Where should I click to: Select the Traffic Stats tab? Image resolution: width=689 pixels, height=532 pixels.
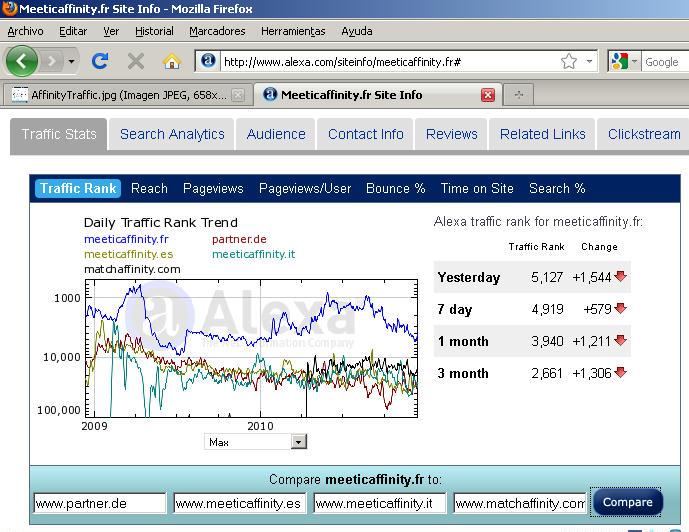pos(58,134)
